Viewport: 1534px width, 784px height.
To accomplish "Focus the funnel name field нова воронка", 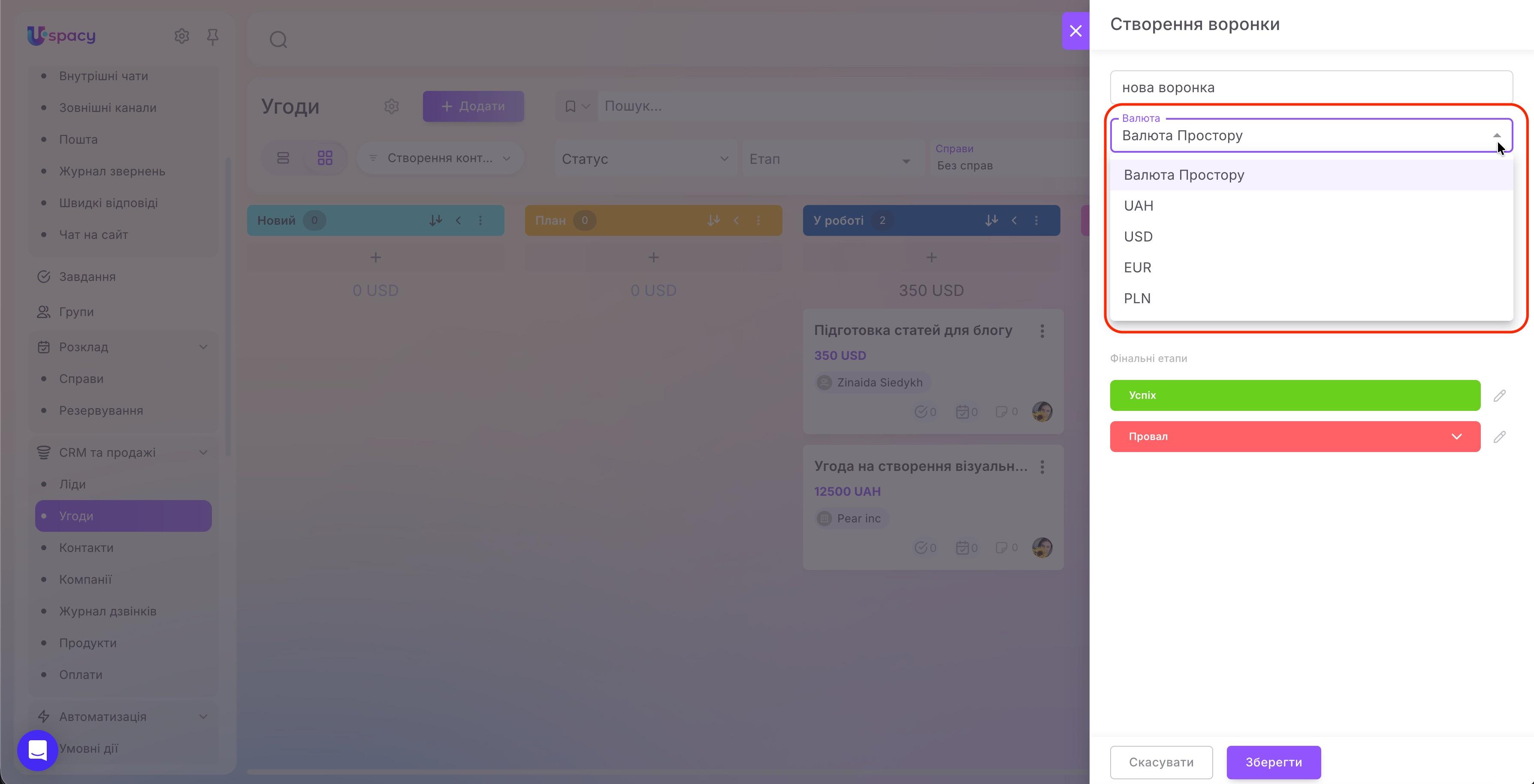I will pos(1311,87).
